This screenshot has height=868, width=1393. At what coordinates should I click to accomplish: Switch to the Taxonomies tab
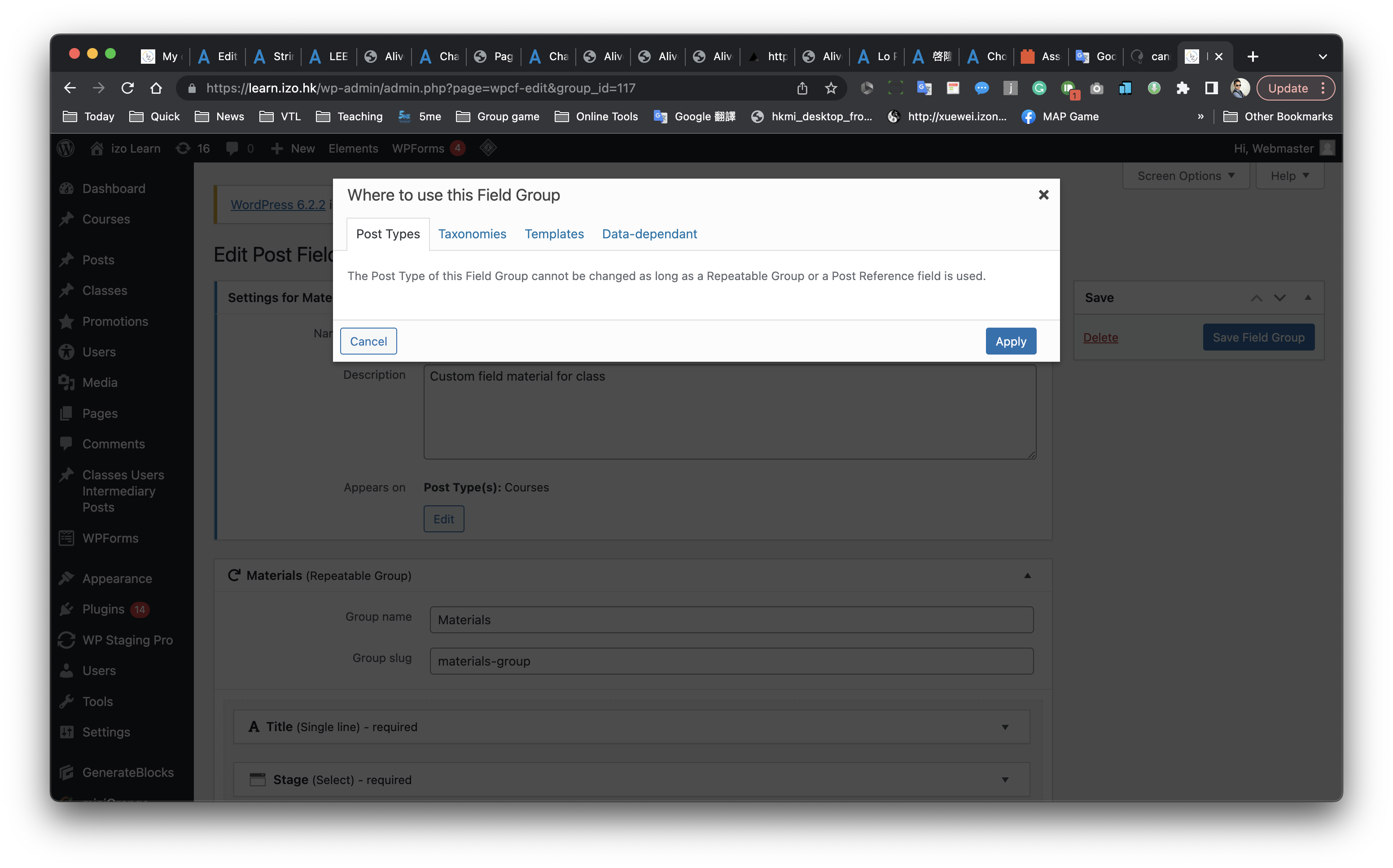[x=472, y=234]
